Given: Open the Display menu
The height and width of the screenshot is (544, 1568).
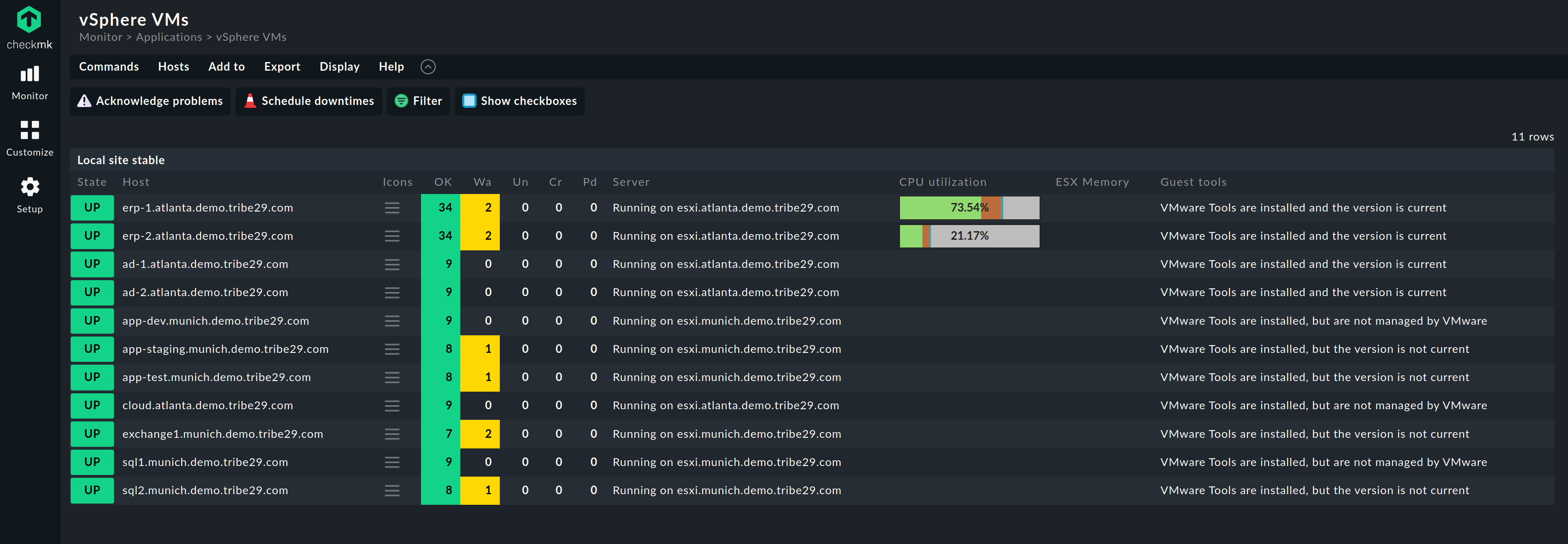Looking at the screenshot, I should 339,67.
